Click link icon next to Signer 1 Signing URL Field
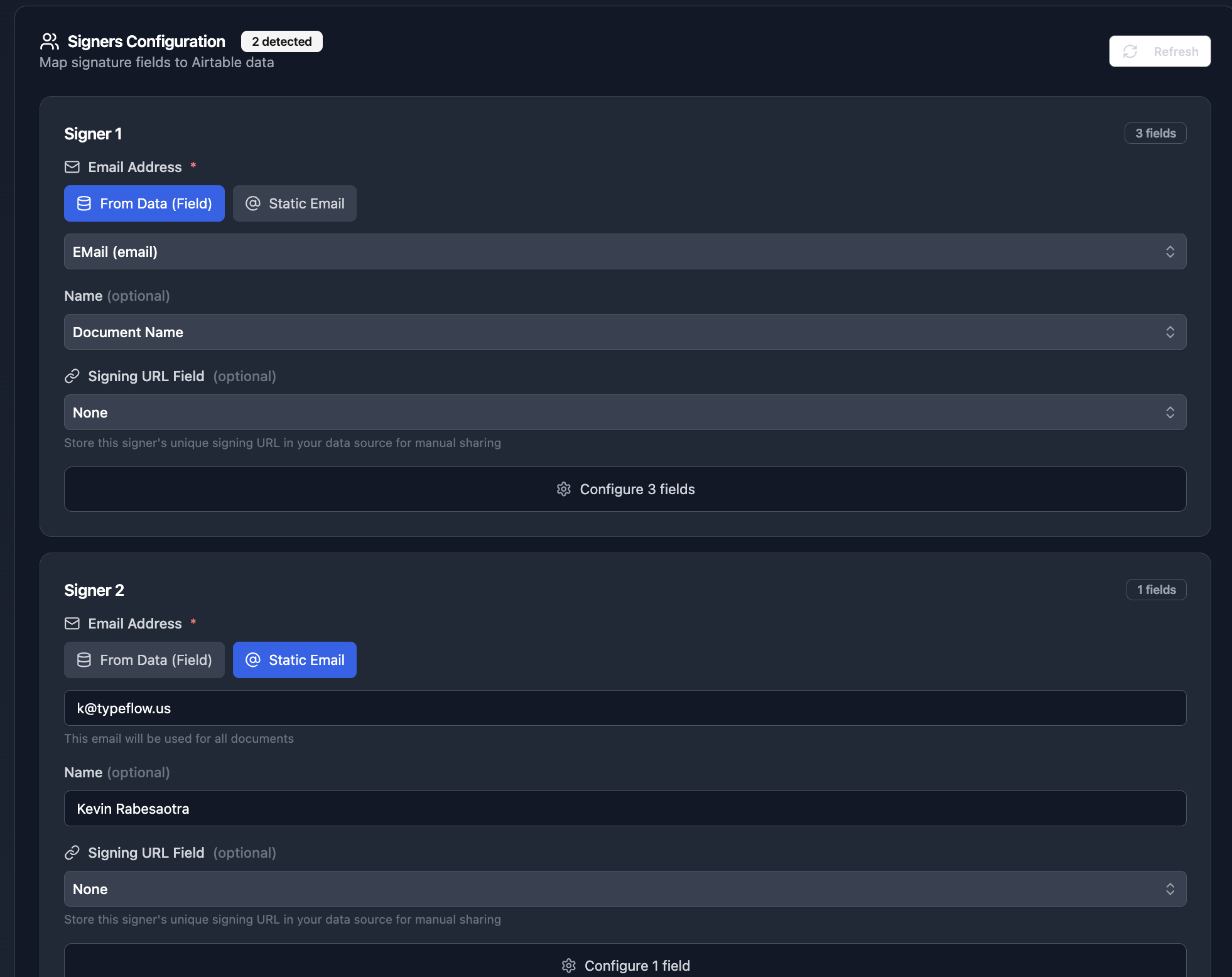The height and width of the screenshot is (977, 1232). coord(72,376)
